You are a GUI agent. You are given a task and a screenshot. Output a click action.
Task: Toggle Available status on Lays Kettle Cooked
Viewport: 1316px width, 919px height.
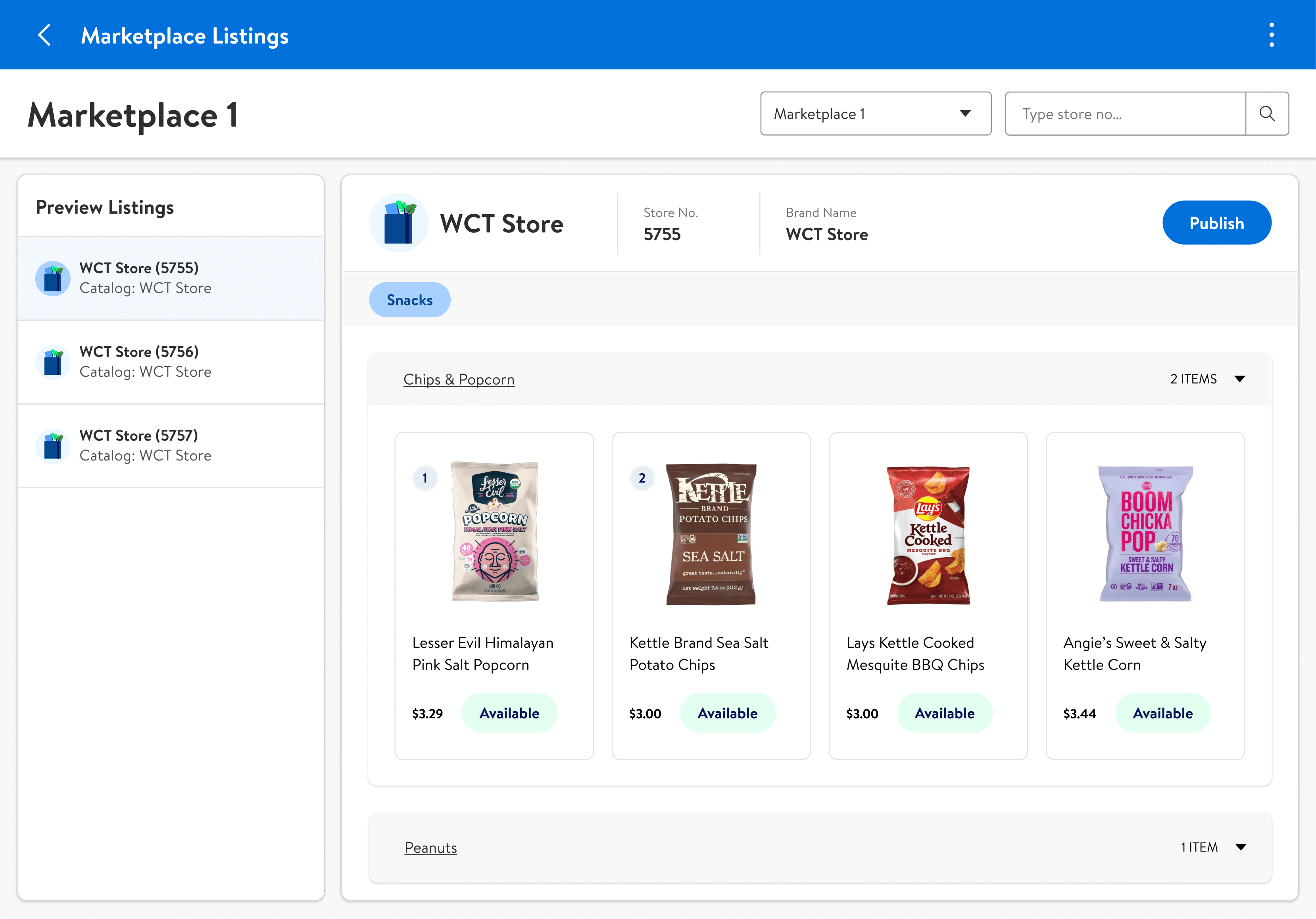(944, 713)
